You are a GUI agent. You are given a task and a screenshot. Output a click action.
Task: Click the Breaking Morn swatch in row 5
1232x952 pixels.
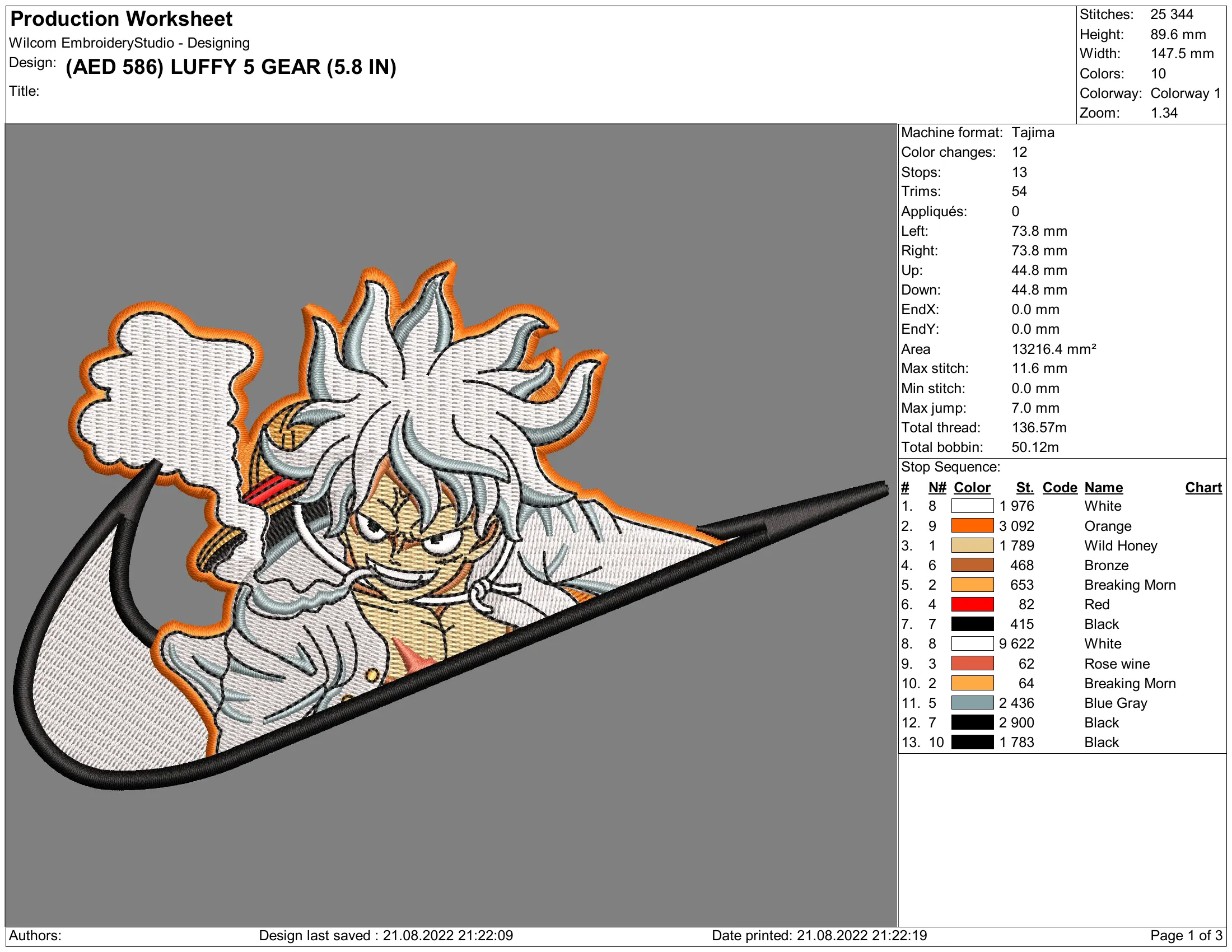(973, 585)
